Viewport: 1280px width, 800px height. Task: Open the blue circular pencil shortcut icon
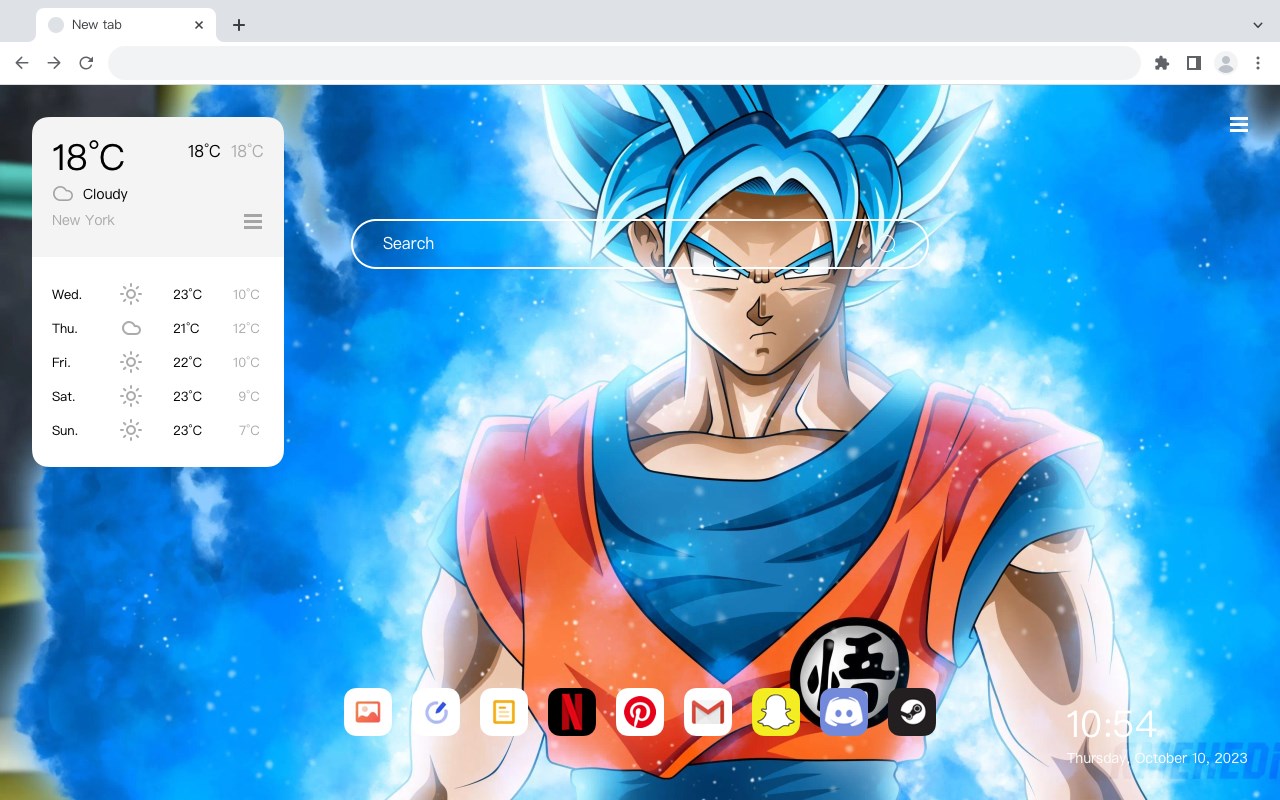click(436, 712)
